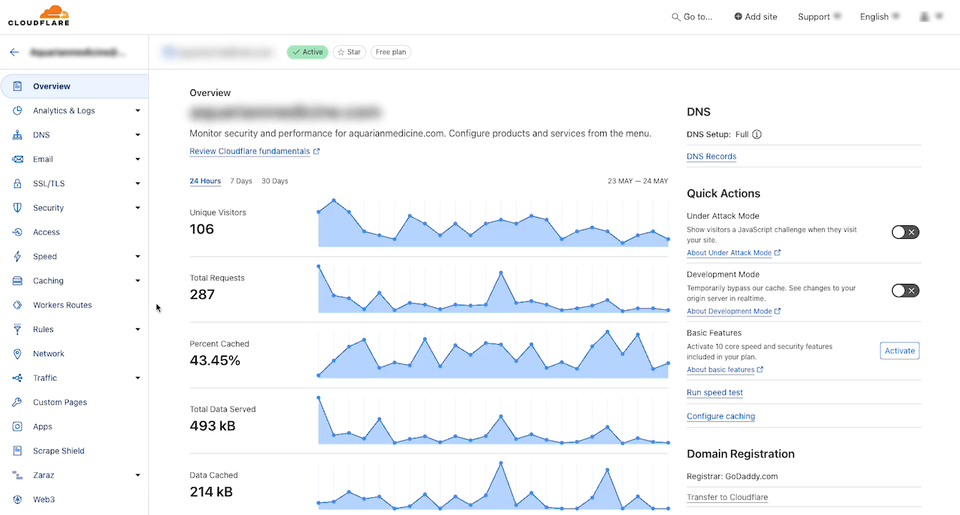Click the Run speed test link

(714, 393)
